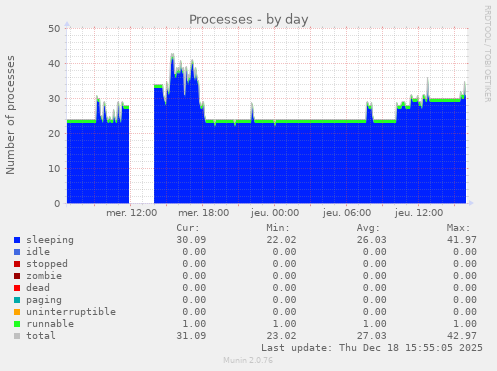
Task: Click total minimum value 23.02
Action: point(281,336)
